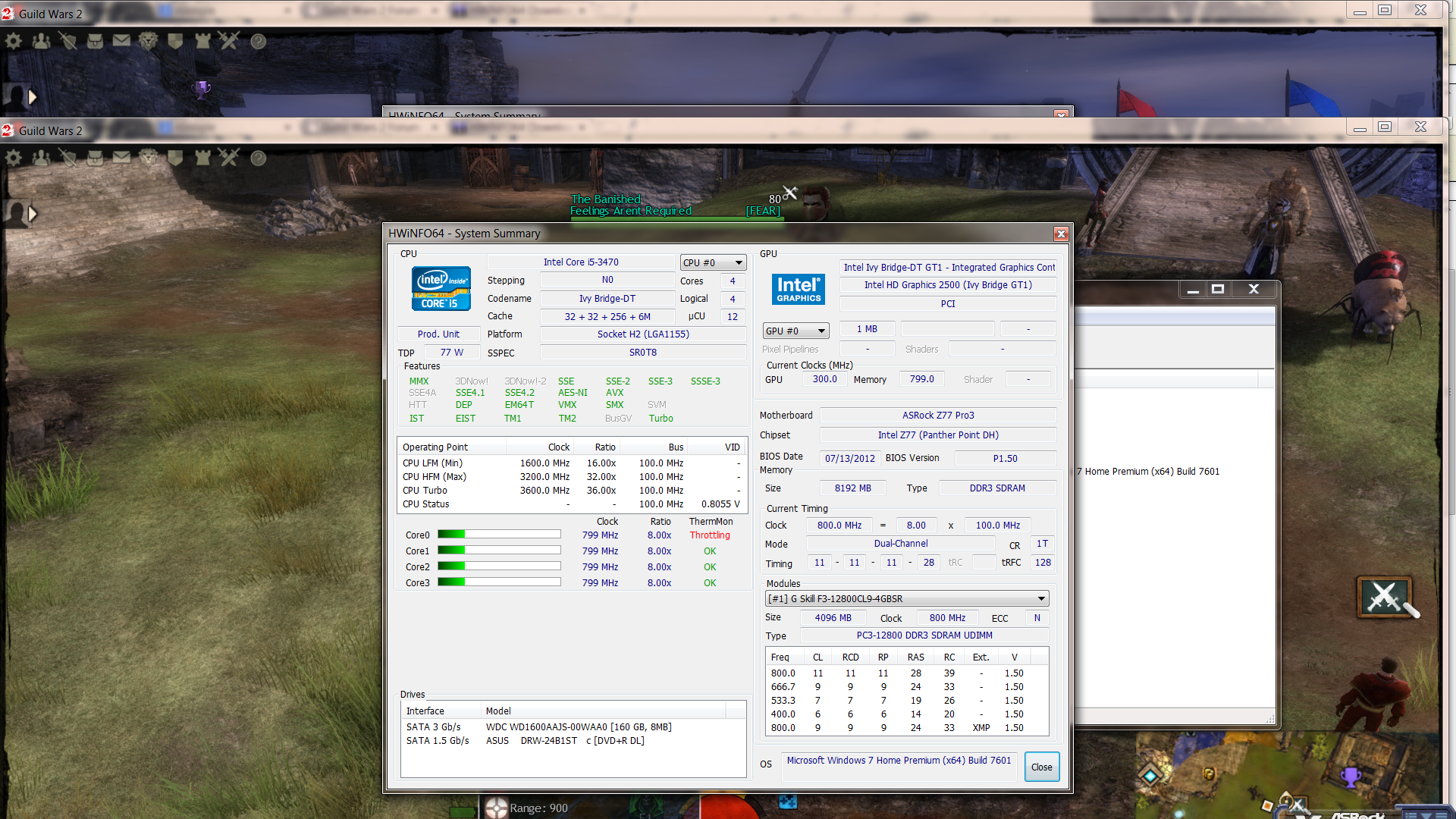Viewport: 1456px width, 819px height.
Task: Click the Prod. Unit button
Action: tap(438, 334)
